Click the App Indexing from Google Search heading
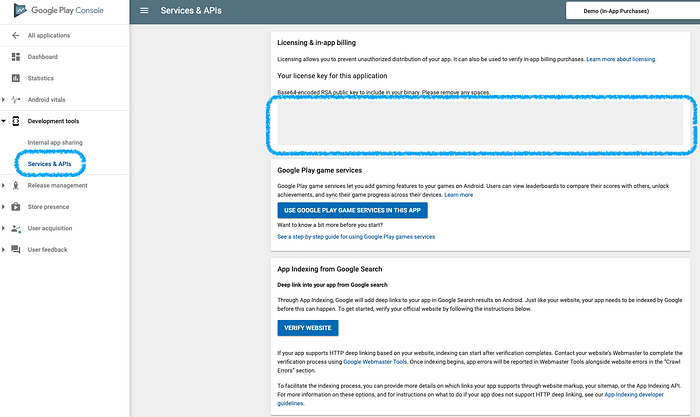This screenshot has height=417, width=700. [329, 269]
